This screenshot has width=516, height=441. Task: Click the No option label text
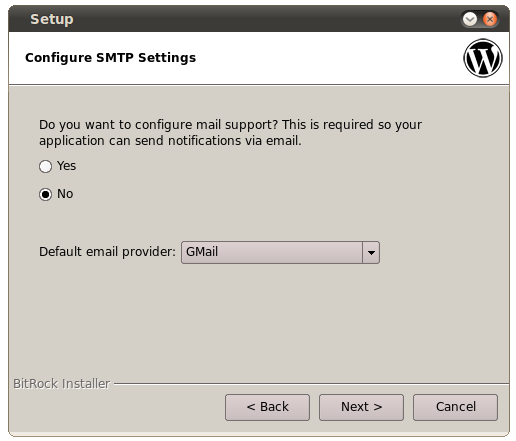tap(65, 194)
